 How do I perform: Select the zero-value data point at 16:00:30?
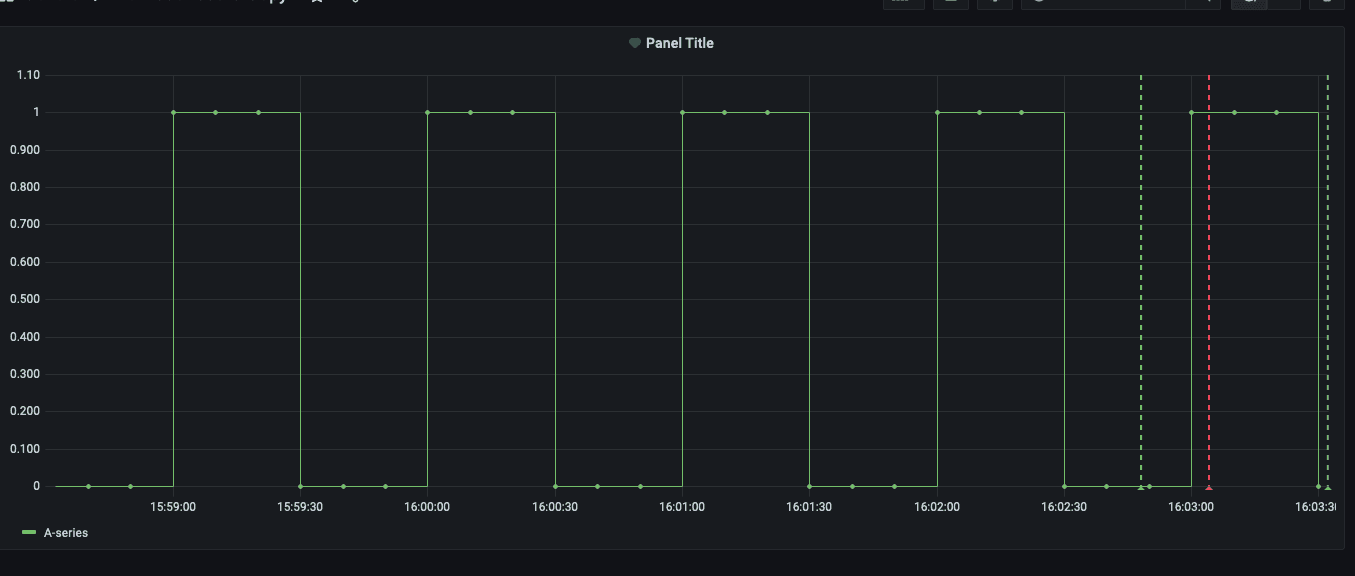click(x=555, y=487)
